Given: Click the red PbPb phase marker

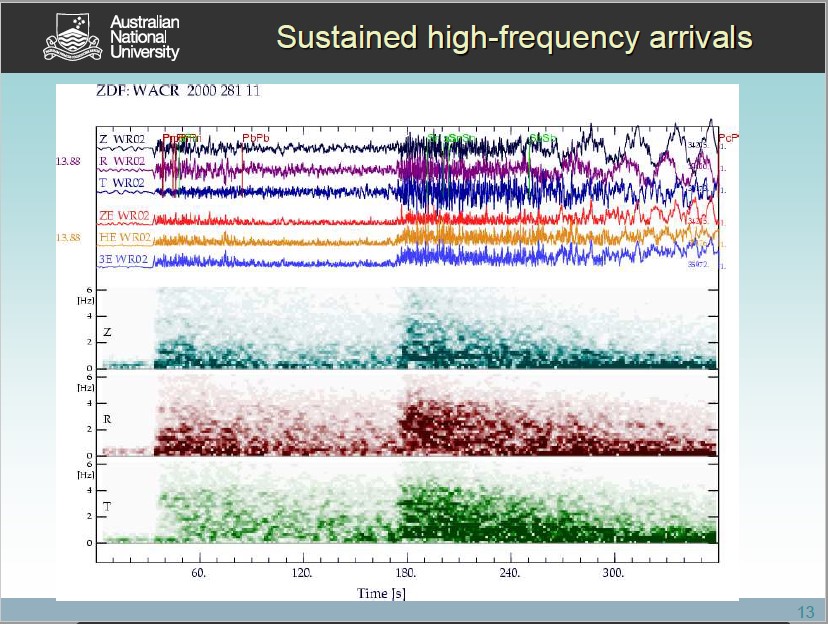Looking at the screenshot, I should pos(256,138).
